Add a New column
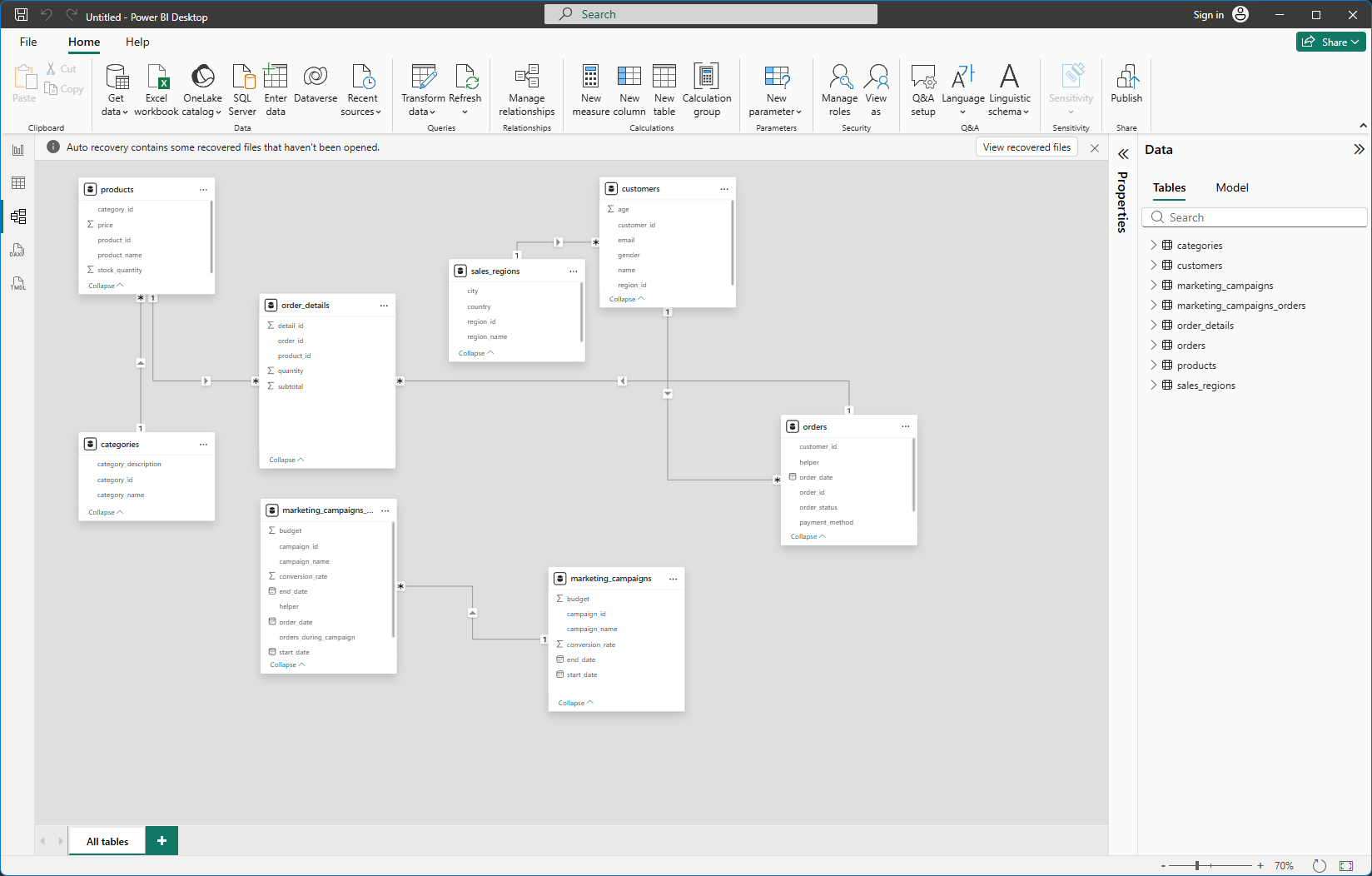The width and height of the screenshot is (1372, 876). point(629,90)
